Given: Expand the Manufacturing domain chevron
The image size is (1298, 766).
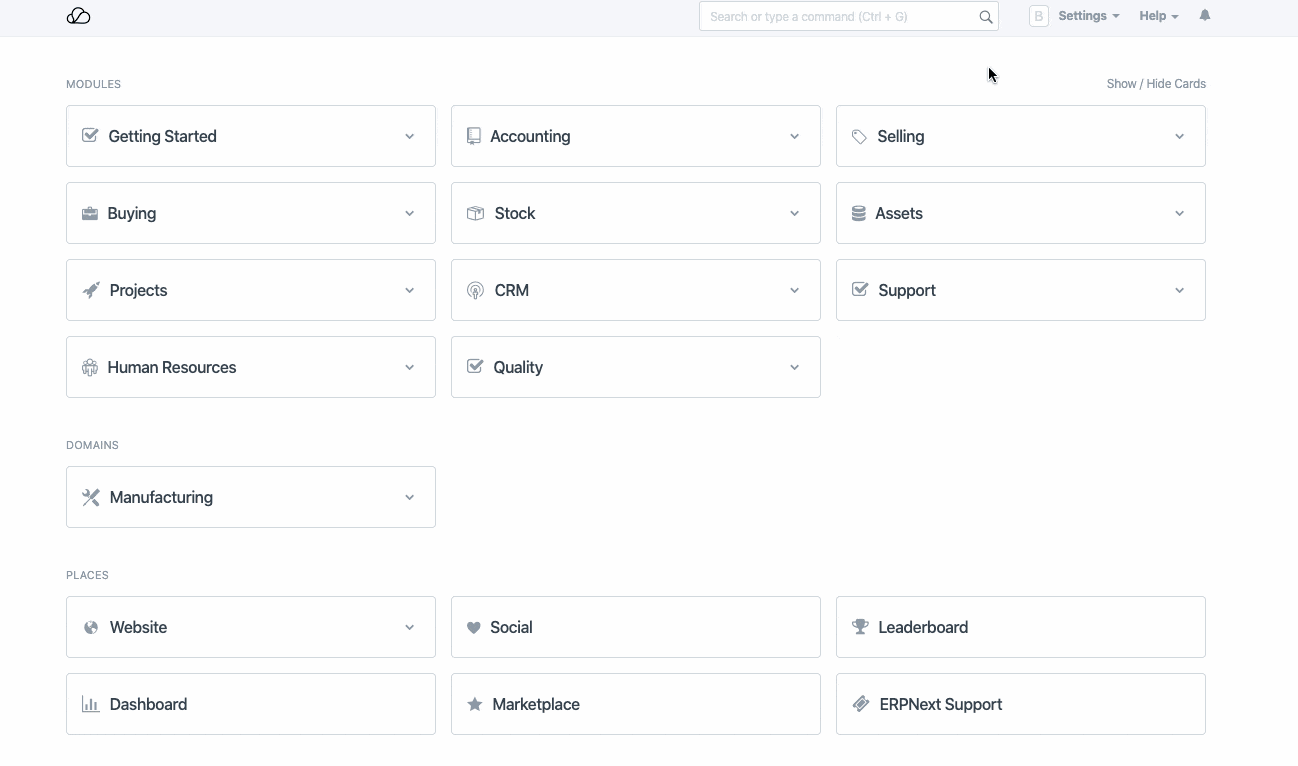Looking at the screenshot, I should pos(409,498).
